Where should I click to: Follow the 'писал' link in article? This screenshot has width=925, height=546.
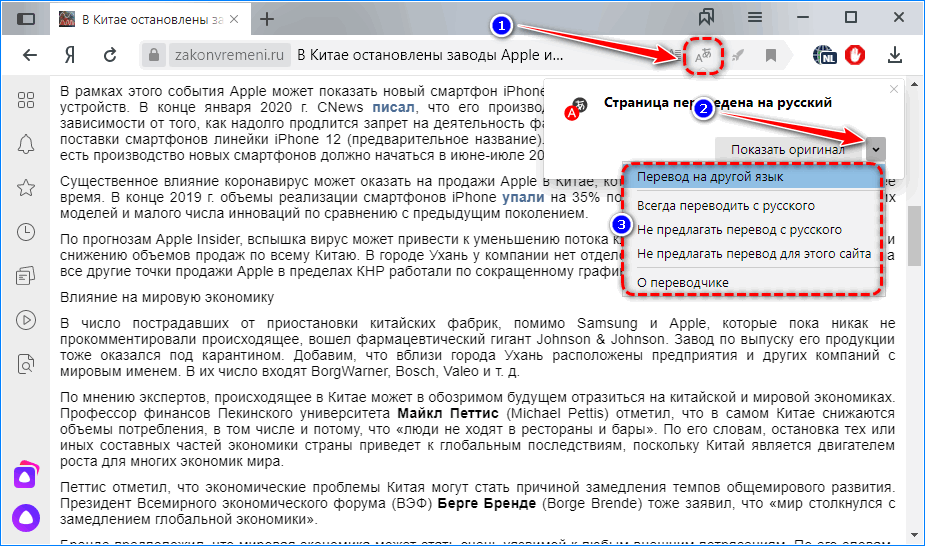click(393, 107)
